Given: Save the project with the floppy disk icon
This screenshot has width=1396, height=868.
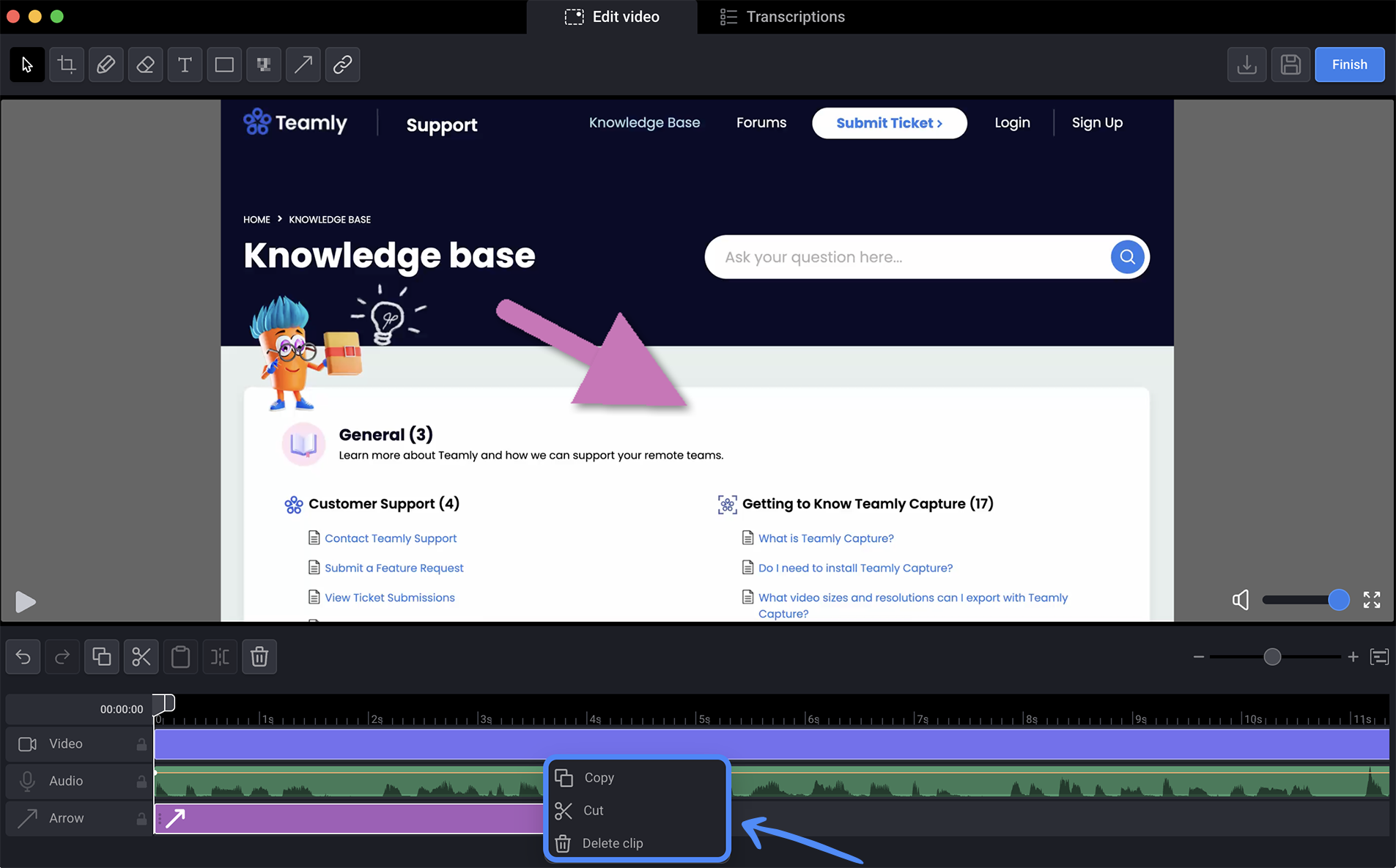Looking at the screenshot, I should (x=1290, y=64).
